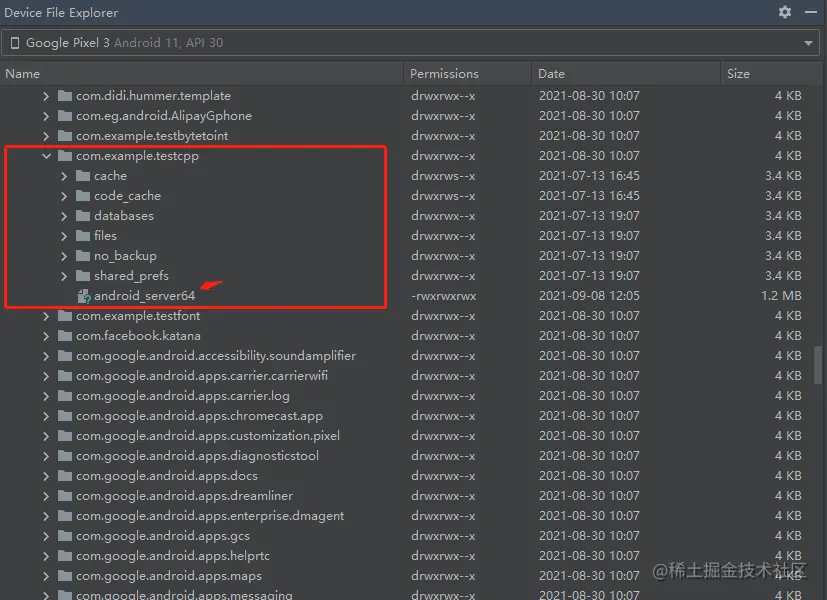The image size is (827, 600).
Task: Click drwxrws--x permissions of code_cache
Action: coord(443,196)
